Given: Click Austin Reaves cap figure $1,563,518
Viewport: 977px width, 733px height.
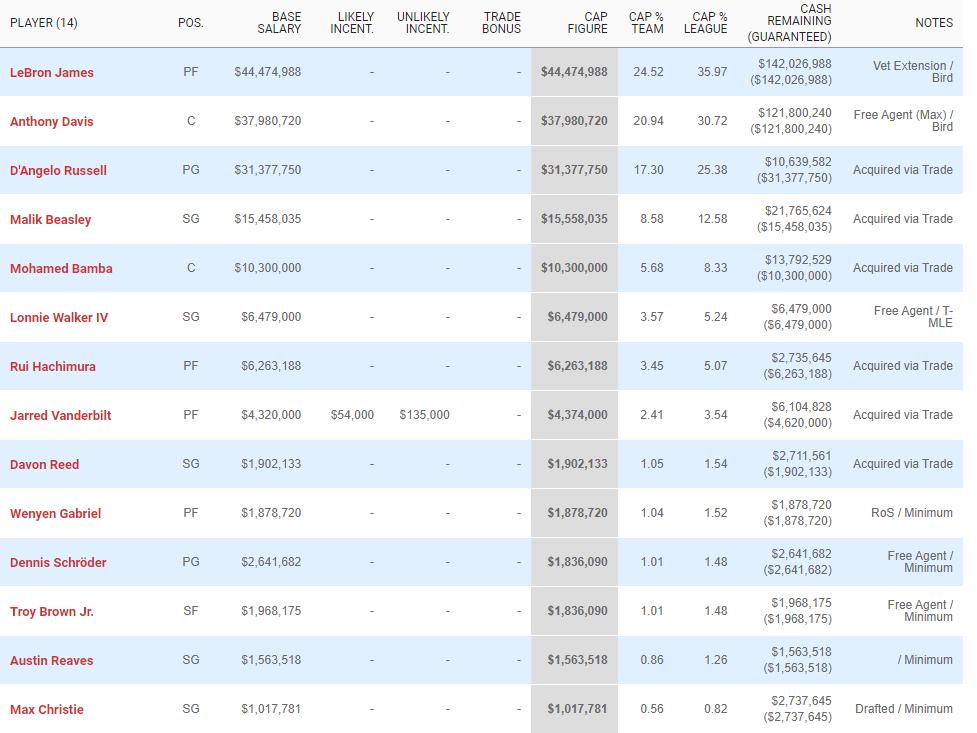Looking at the screenshot, I should click(577, 659).
